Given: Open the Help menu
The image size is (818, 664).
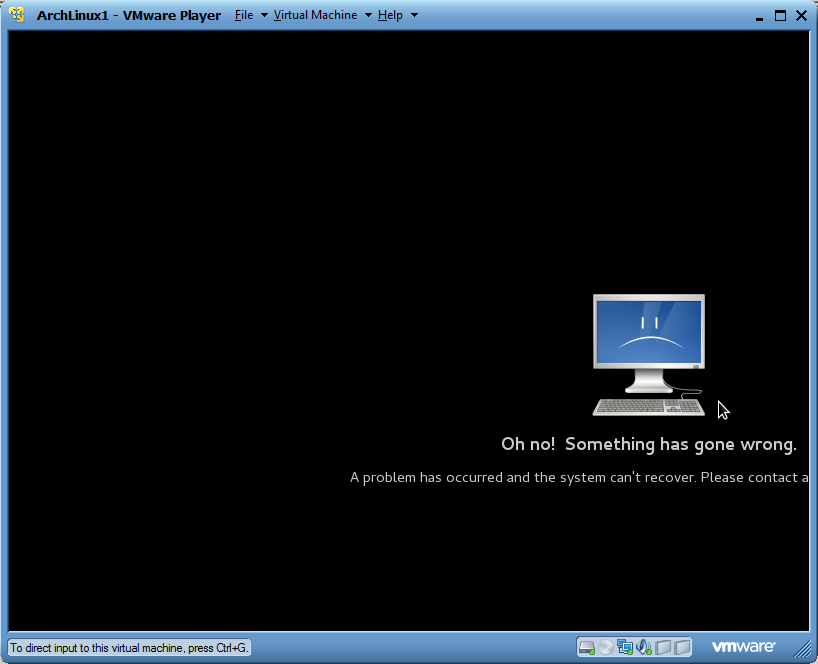Looking at the screenshot, I should [x=390, y=15].
